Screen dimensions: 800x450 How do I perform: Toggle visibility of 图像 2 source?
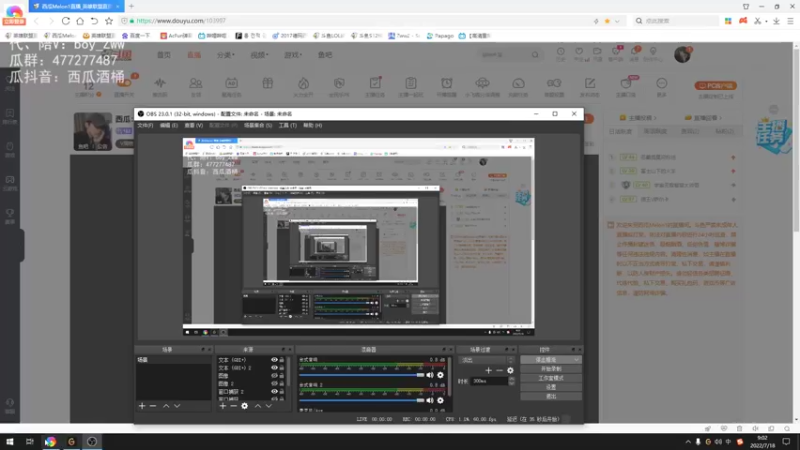pyautogui.click(x=274, y=384)
